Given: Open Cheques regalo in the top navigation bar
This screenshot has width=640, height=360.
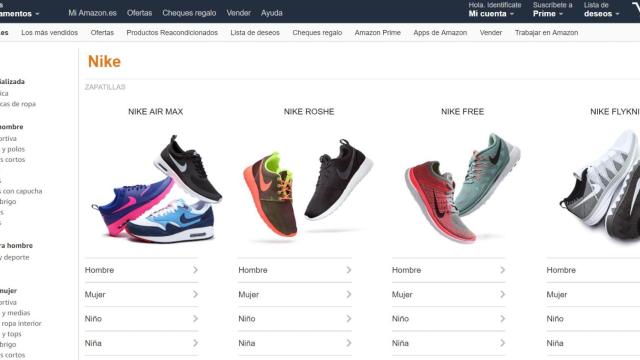Looking at the screenshot, I should (x=189, y=13).
